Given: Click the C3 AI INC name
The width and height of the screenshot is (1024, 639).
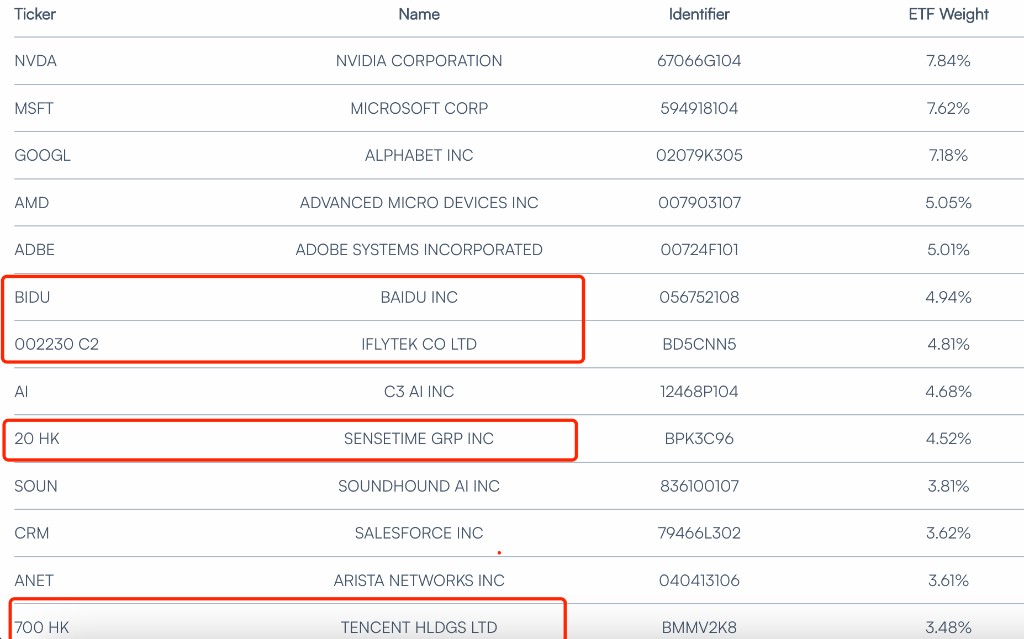Looking at the screenshot, I should pos(419,392).
